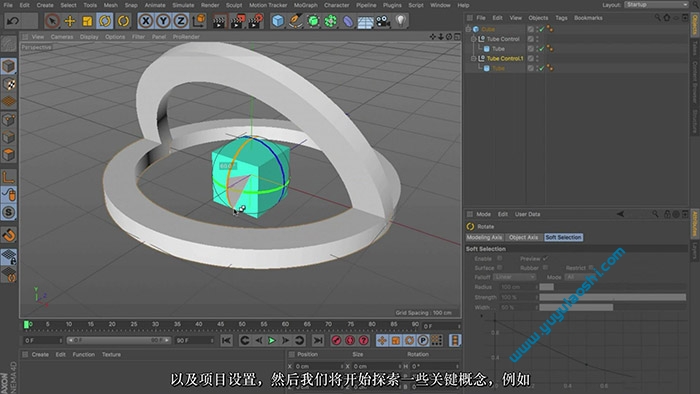Toggle Tube Control layer checkbox
This screenshot has width=700, height=394.
tap(530, 39)
